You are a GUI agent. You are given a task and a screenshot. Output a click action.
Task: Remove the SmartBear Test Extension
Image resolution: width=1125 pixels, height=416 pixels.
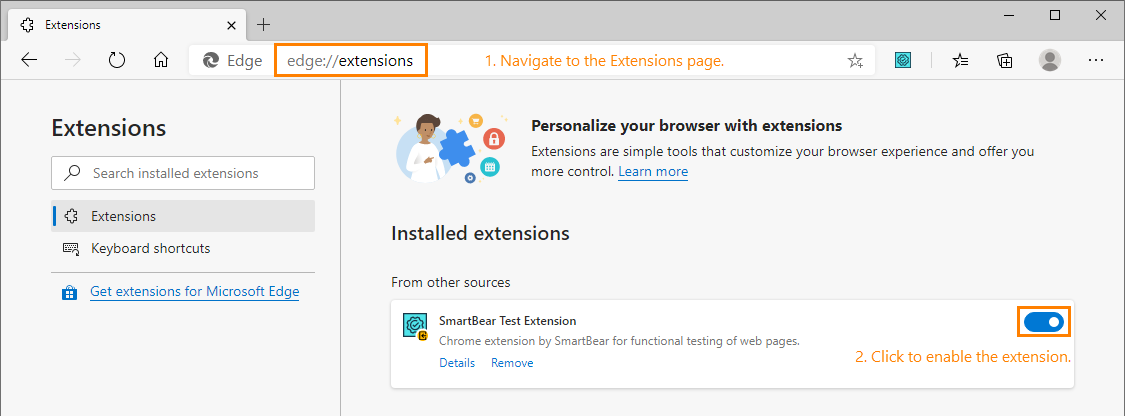coord(512,363)
